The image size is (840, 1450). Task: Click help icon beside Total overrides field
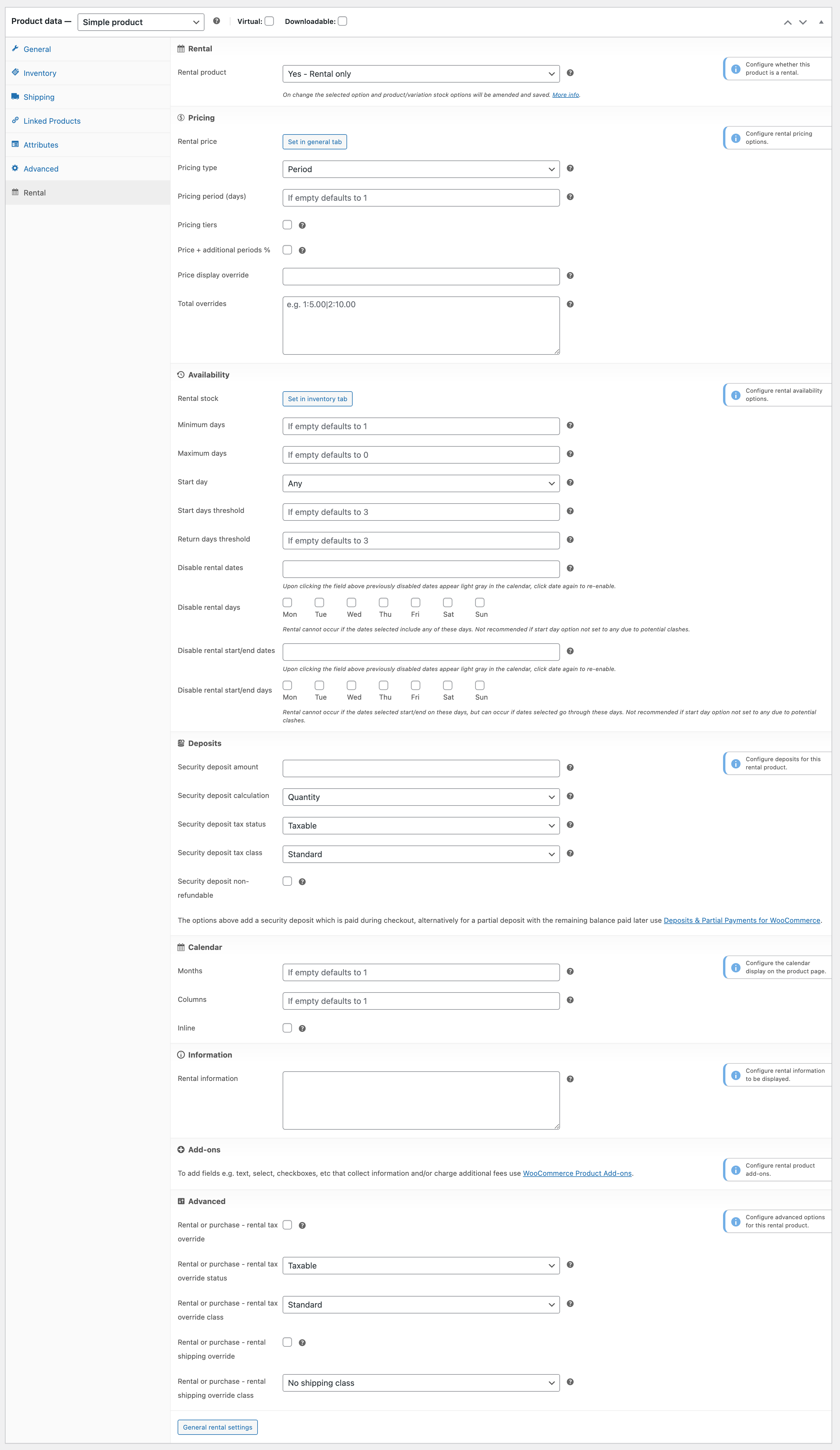tap(570, 304)
